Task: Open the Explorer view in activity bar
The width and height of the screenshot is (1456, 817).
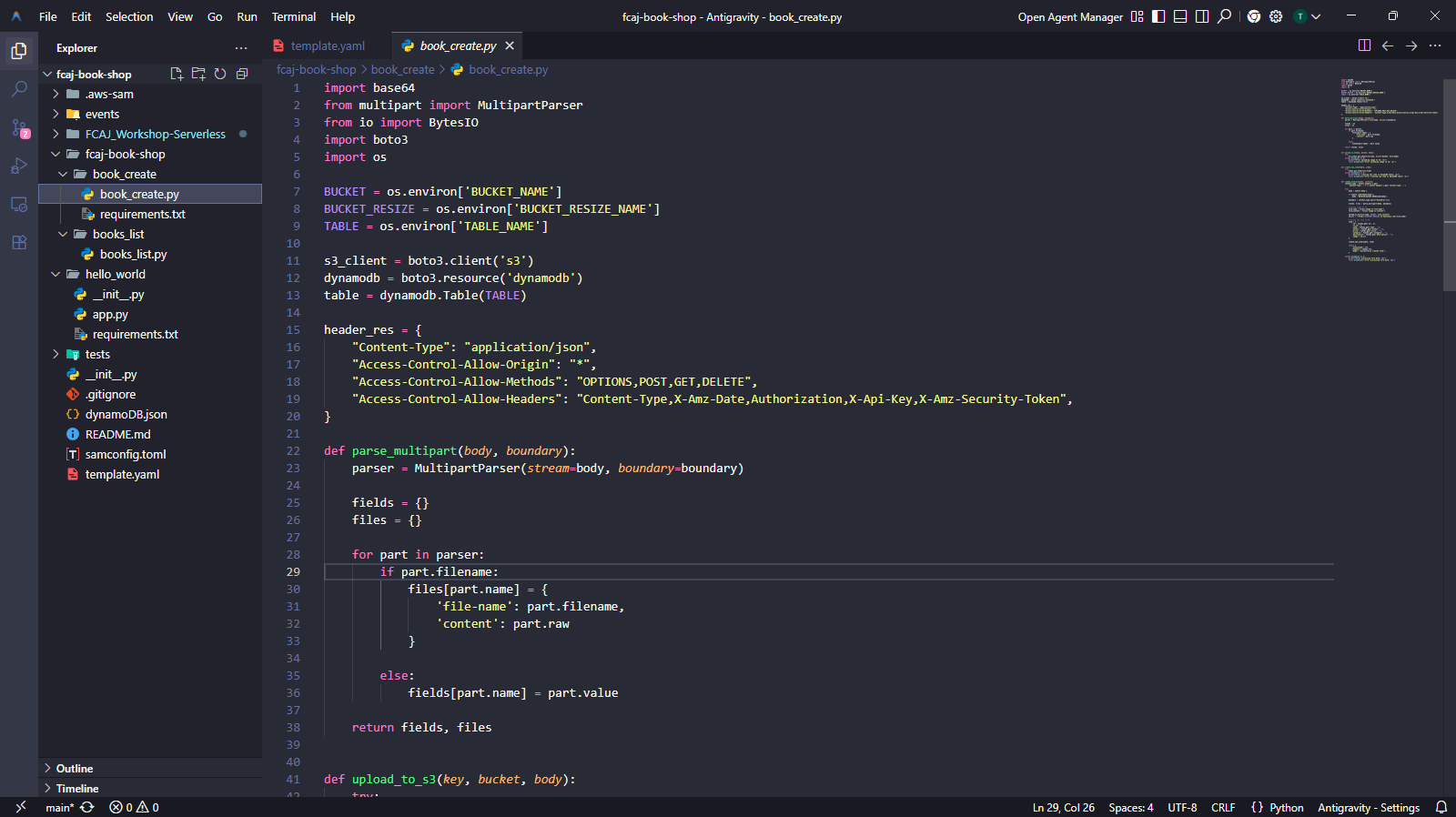Action: [x=19, y=51]
